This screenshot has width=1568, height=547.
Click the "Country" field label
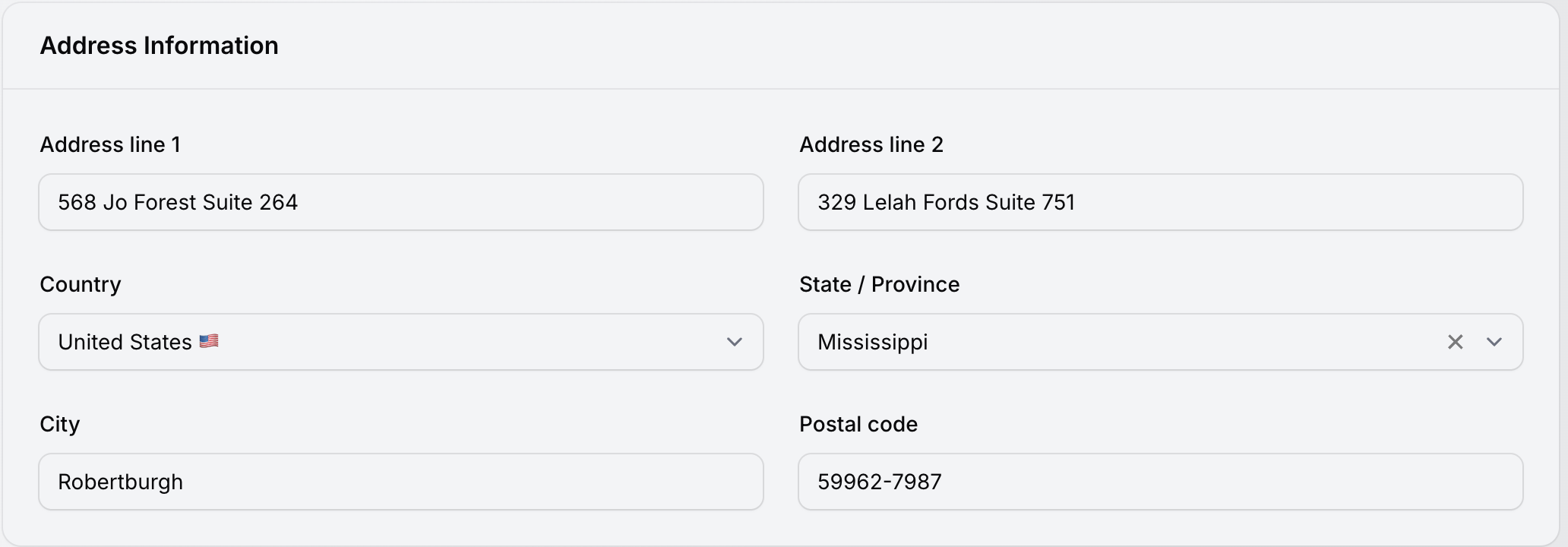point(81,284)
